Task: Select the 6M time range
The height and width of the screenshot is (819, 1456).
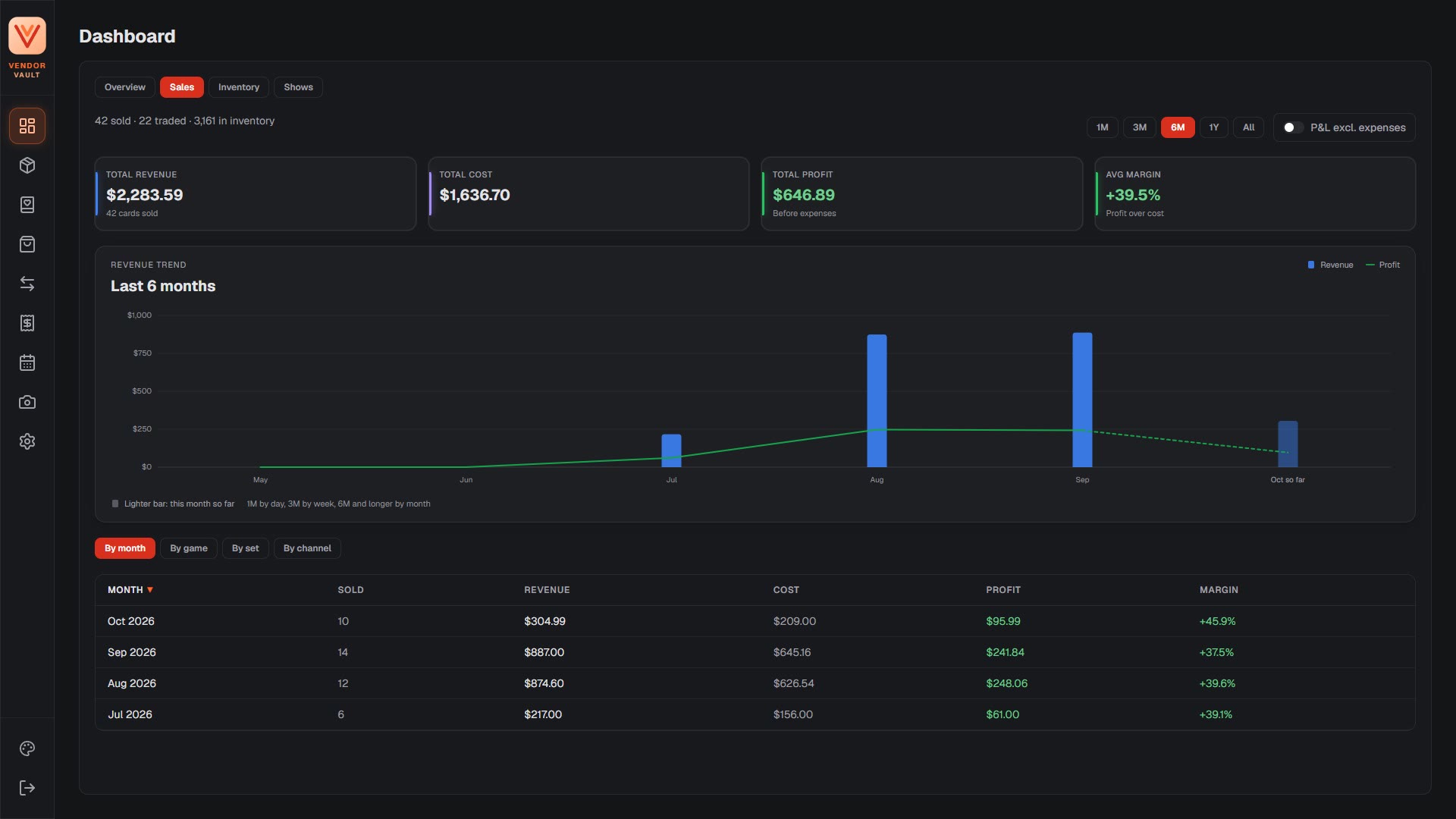Action: (1178, 127)
